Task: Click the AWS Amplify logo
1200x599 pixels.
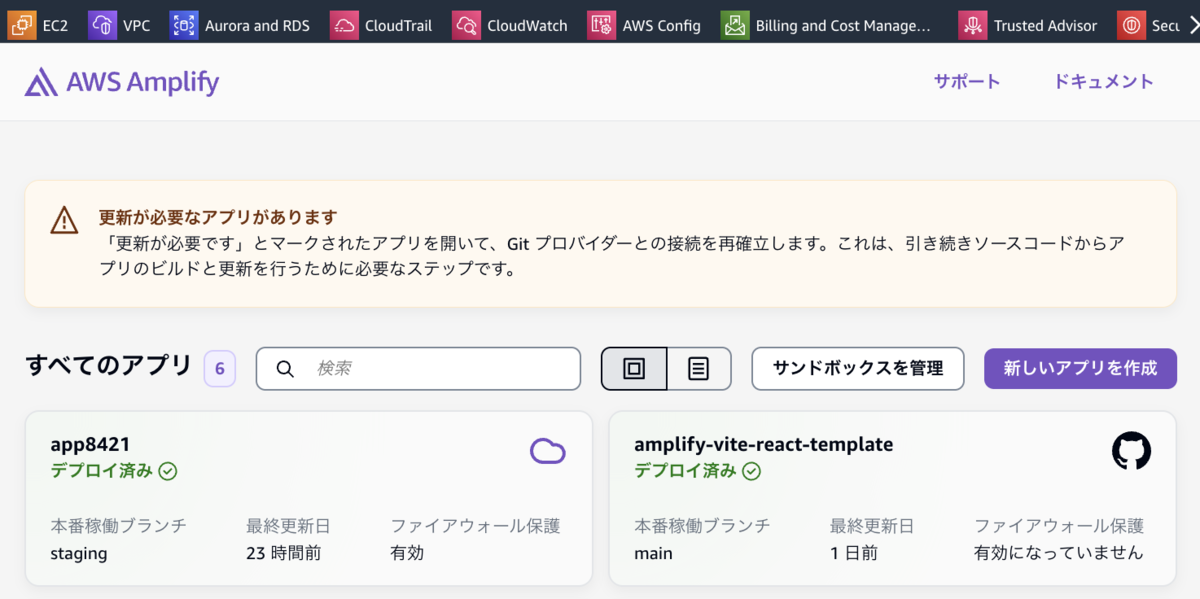Action: click(x=122, y=82)
